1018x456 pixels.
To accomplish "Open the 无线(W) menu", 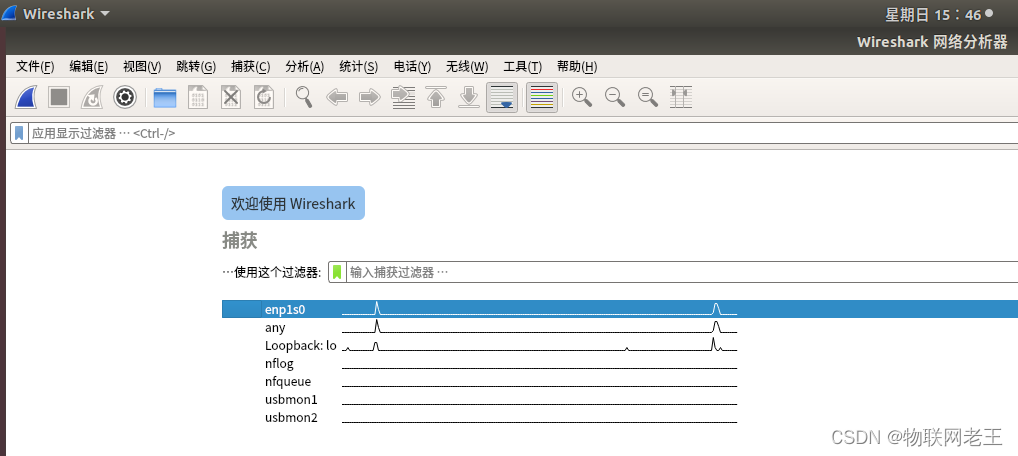I will click(x=467, y=66).
